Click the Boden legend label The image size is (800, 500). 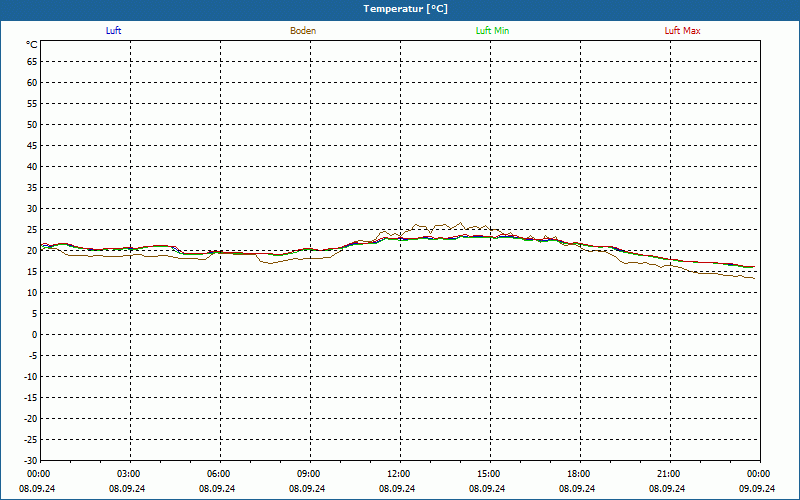click(303, 31)
